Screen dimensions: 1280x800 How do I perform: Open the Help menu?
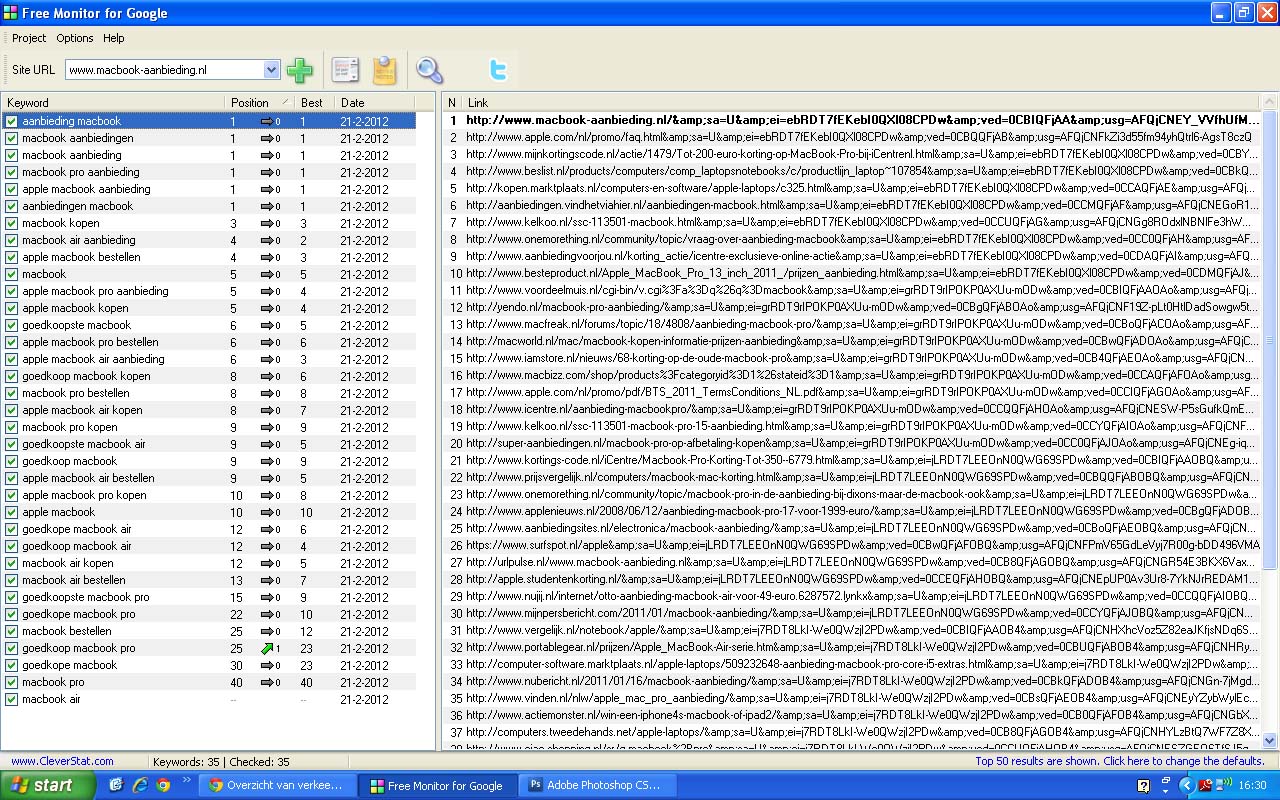[114, 38]
